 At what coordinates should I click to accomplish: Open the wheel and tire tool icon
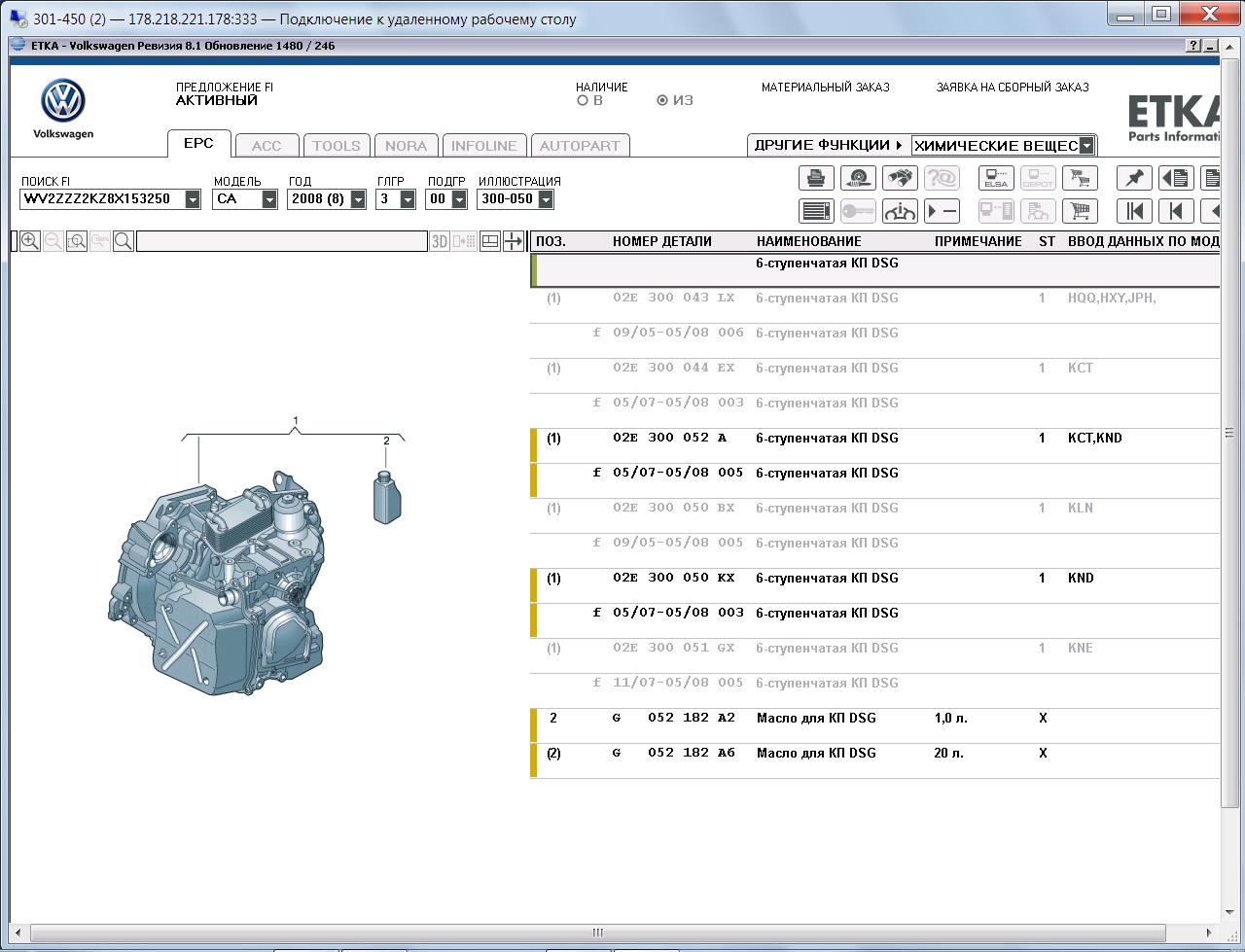[x=858, y=178]
